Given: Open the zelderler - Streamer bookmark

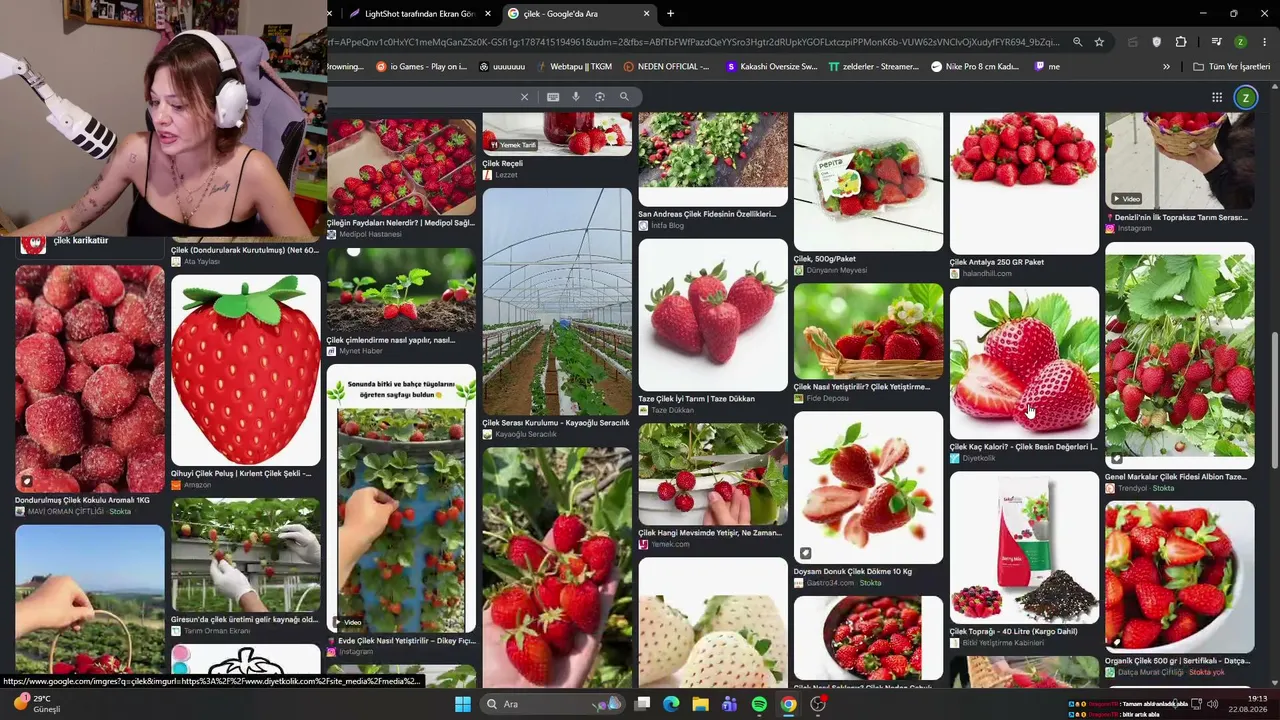Looking at the screenshot, I should point(873,67).
